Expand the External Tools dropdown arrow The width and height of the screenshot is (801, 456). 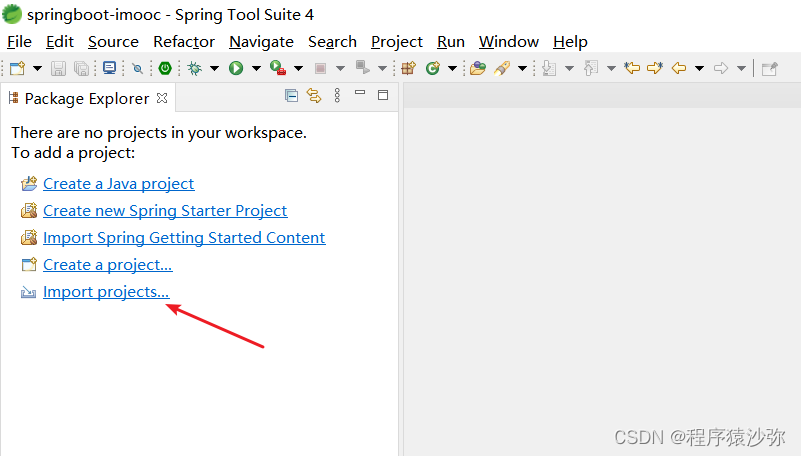[298, 68]
